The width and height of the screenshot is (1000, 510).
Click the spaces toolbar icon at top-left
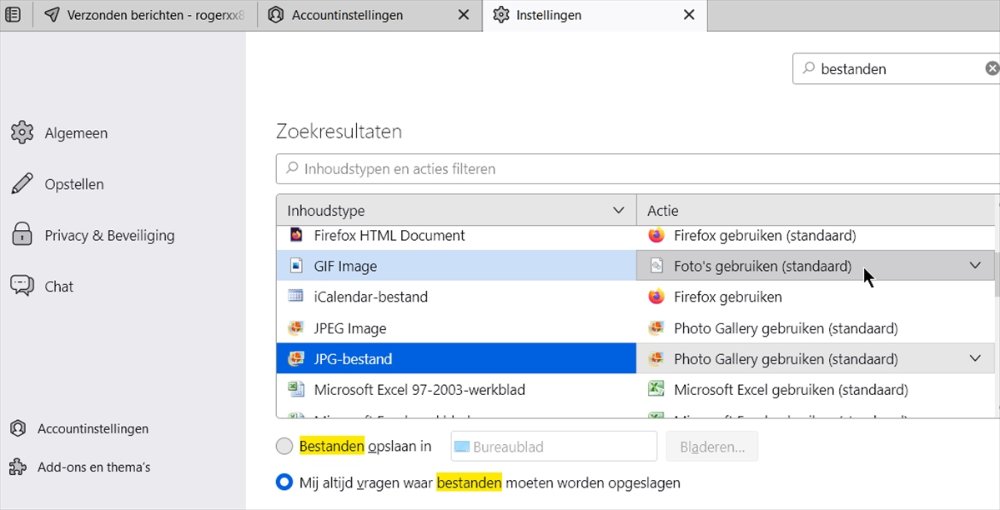pyautogui.click(x=12, y=16)
